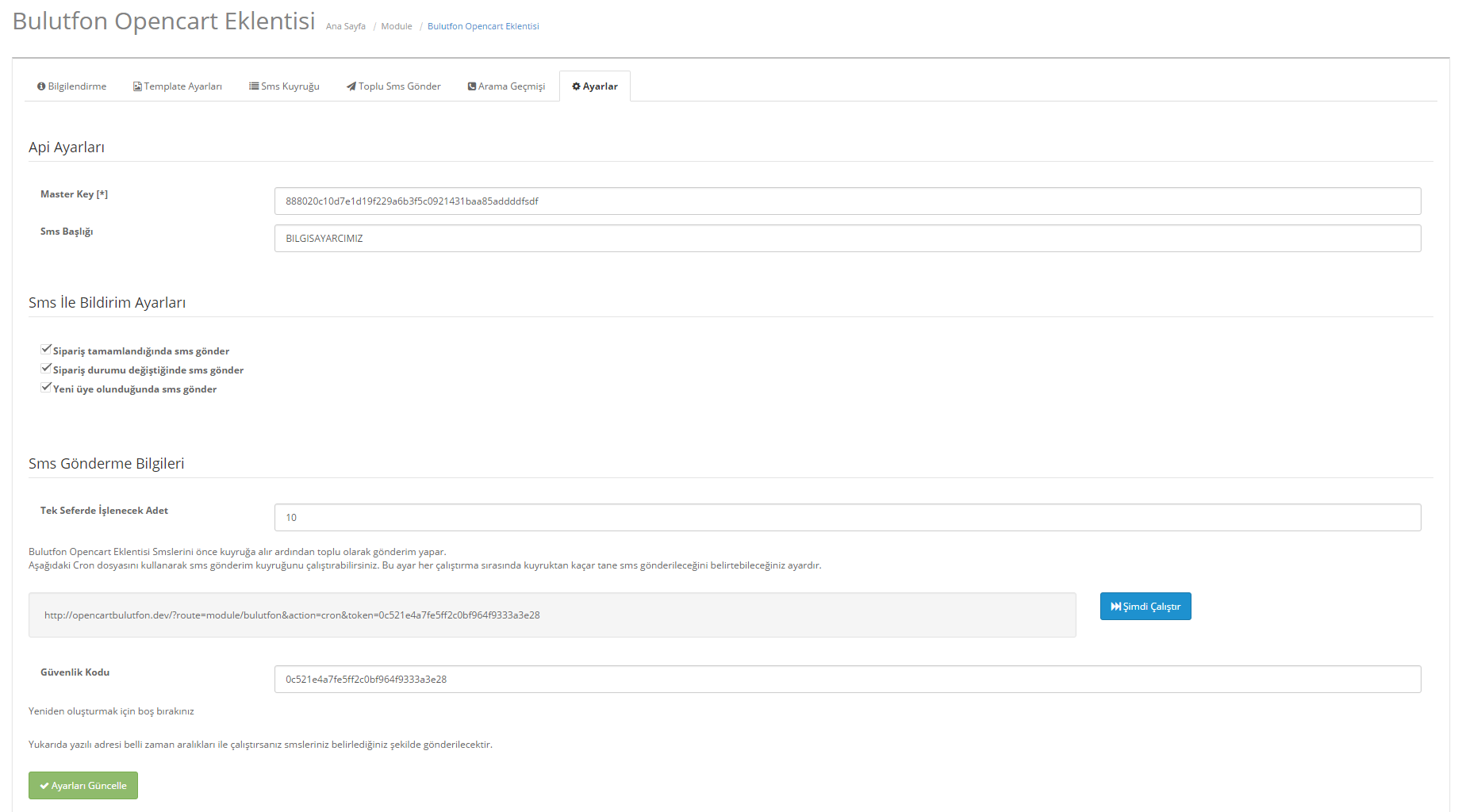Toggle Sipariş tamamlandığında sms gönder checkbox
This screenshot has width=1462, height=812.
[46, 349]
